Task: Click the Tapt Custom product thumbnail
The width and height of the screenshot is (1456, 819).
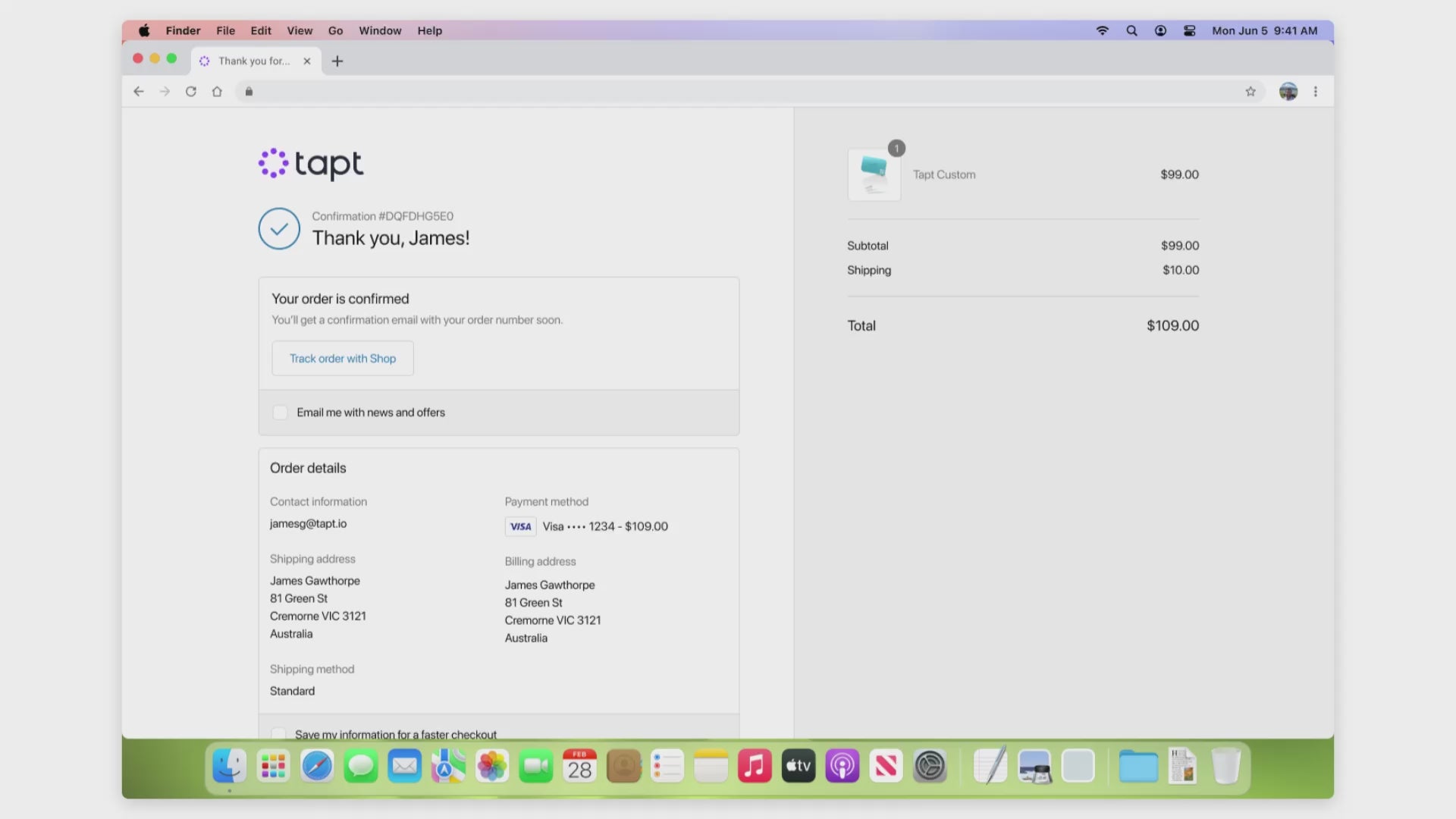Action: click(x=874, y=174)
